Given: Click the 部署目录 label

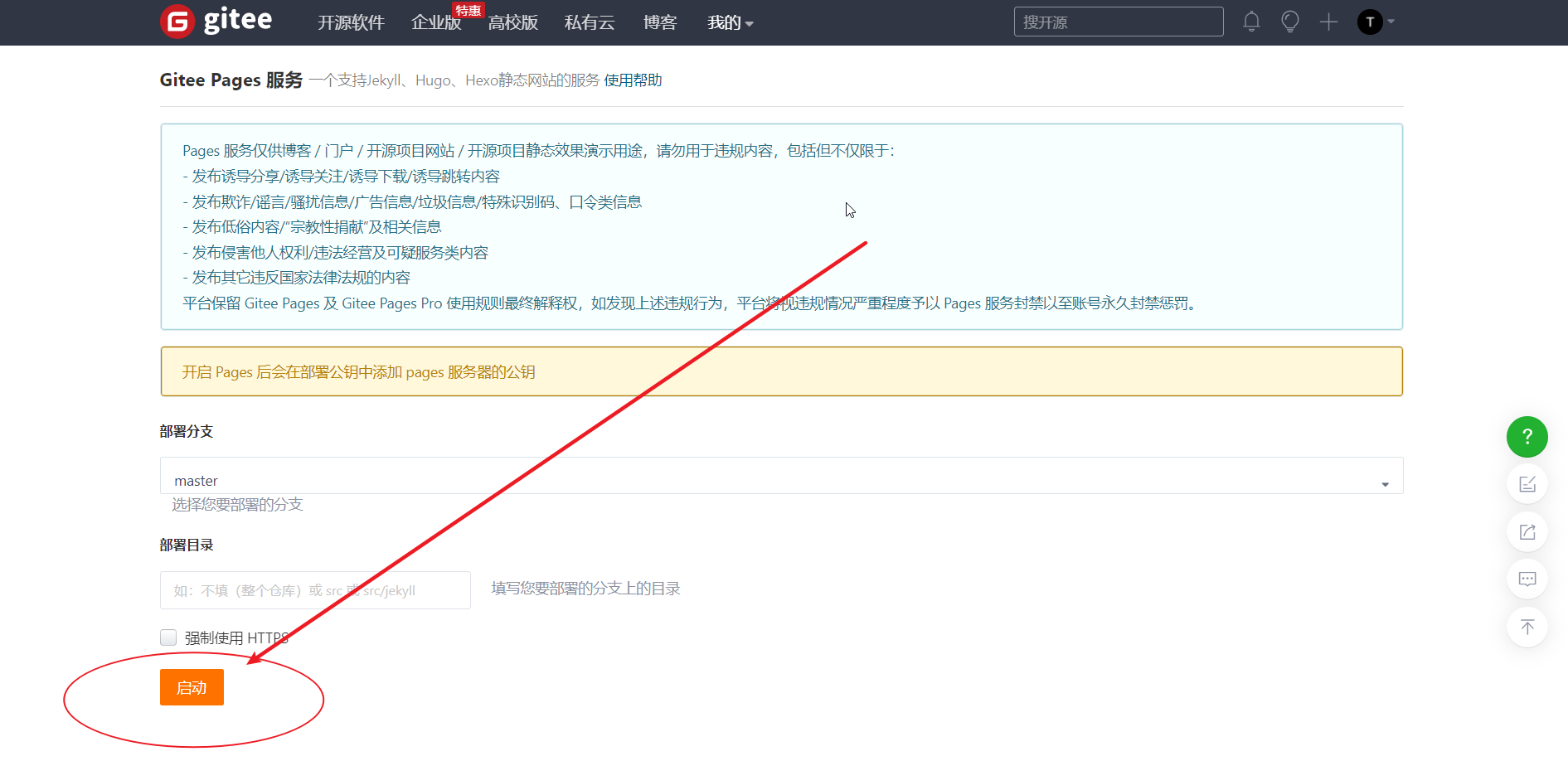Looking at the screenshot, I should [187, 545].
